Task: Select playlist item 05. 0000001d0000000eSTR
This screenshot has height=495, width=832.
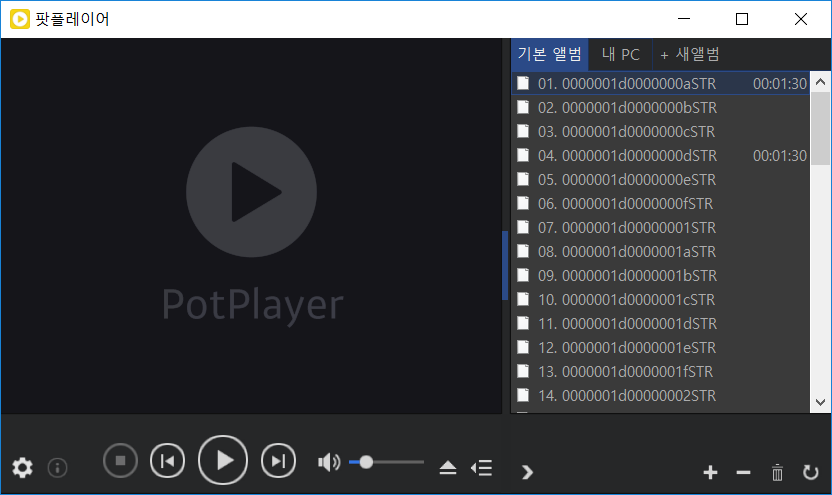Action: pos(661,179)
